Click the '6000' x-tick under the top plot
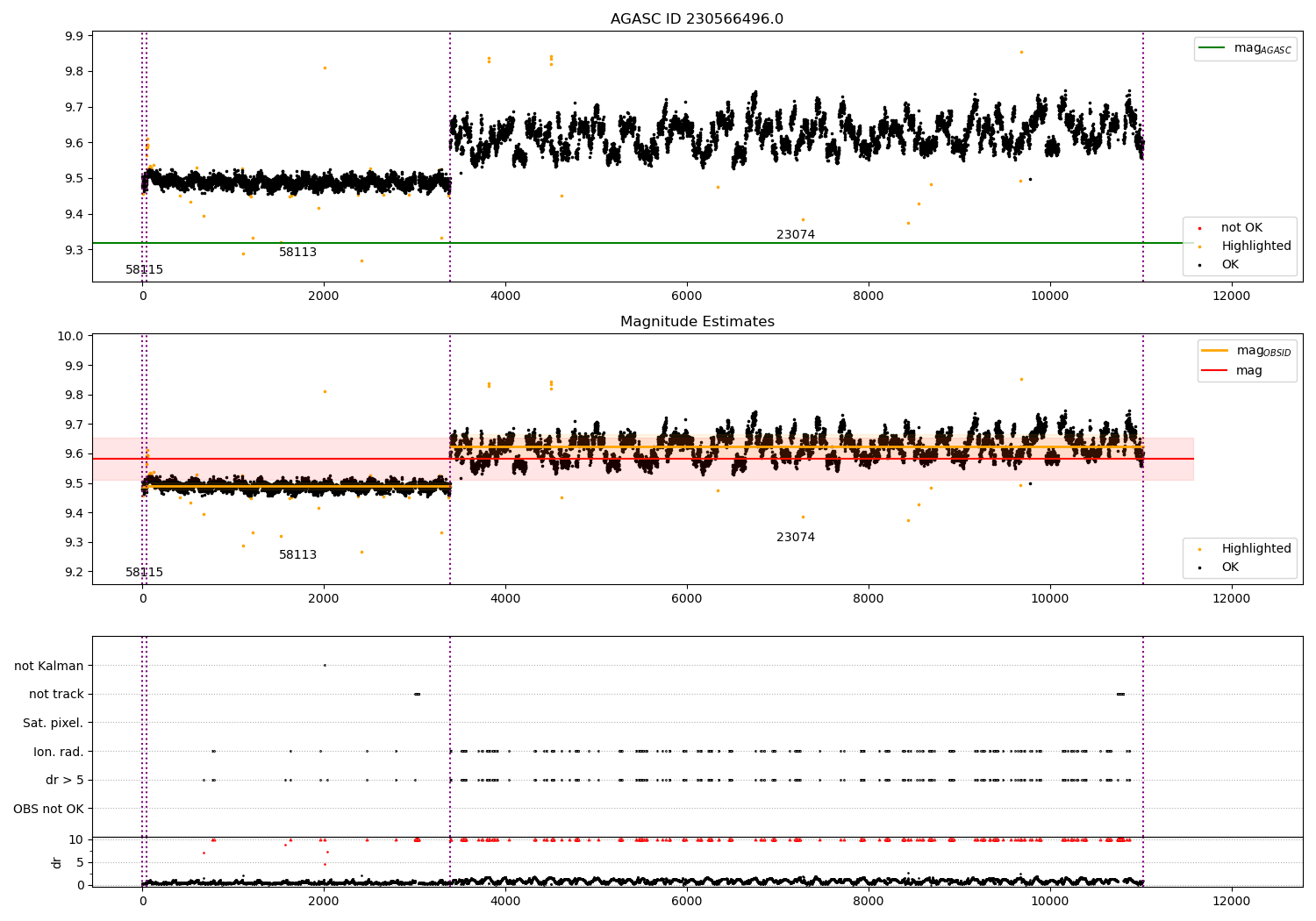Viewport: 1316px width, 921px height. click(x=687, y=296)
